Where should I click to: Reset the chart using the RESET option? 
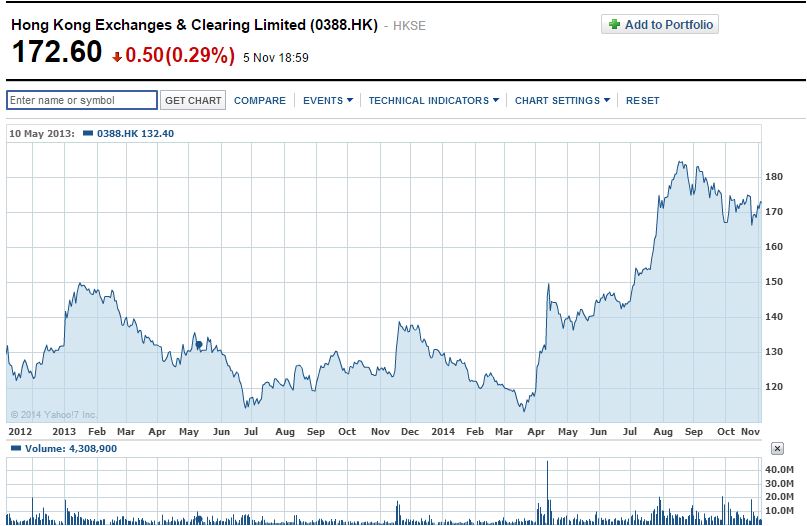643,100
